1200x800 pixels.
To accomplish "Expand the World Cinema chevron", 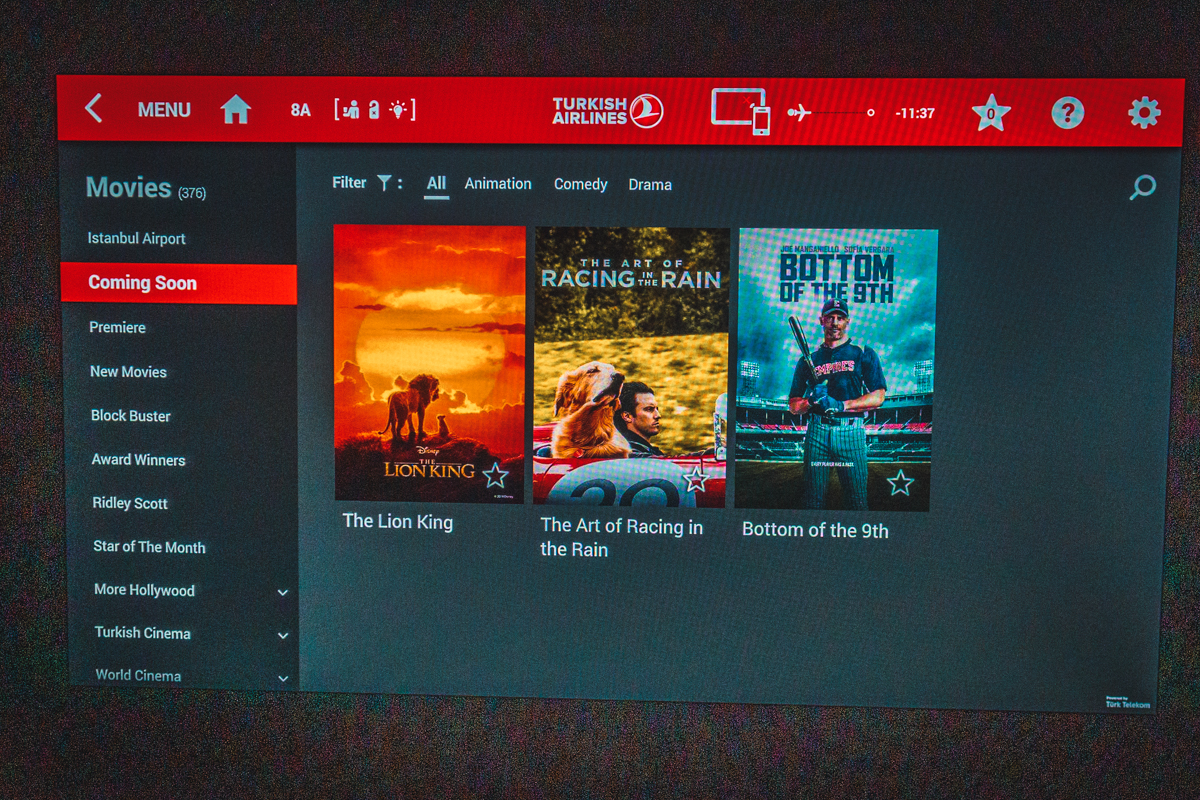I will (283, 678).
